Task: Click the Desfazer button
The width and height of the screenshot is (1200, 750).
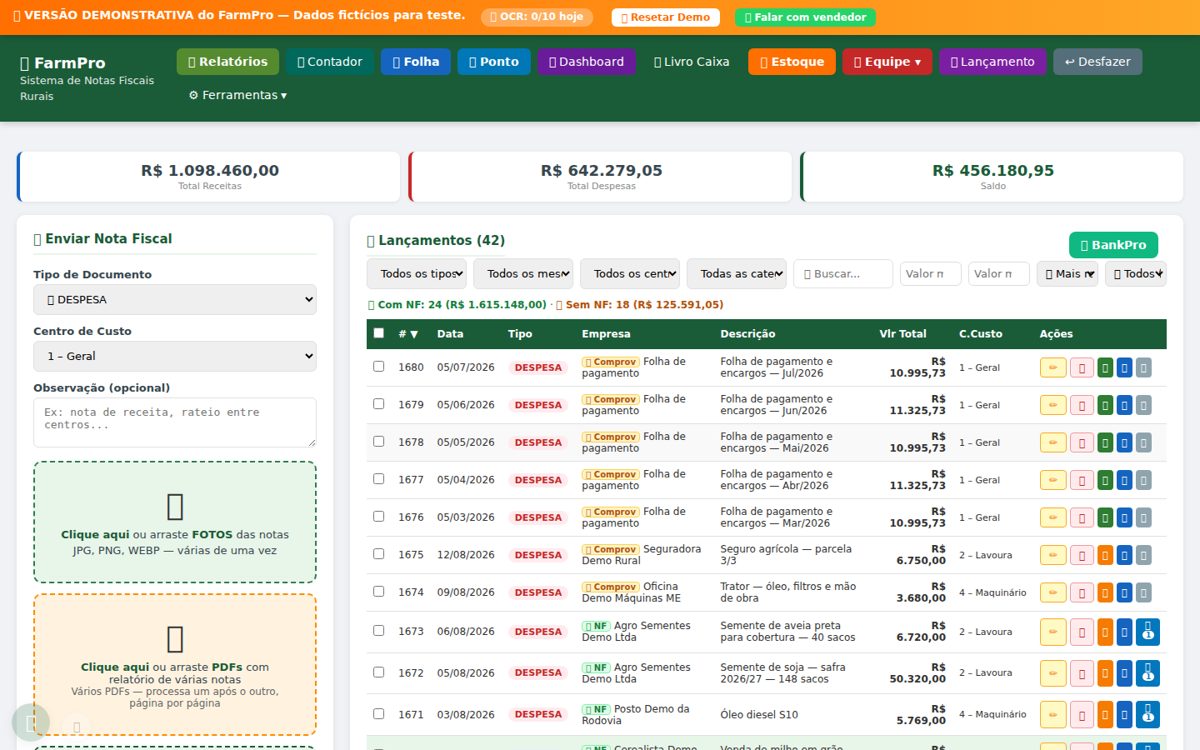Action: coord(1097,62)
